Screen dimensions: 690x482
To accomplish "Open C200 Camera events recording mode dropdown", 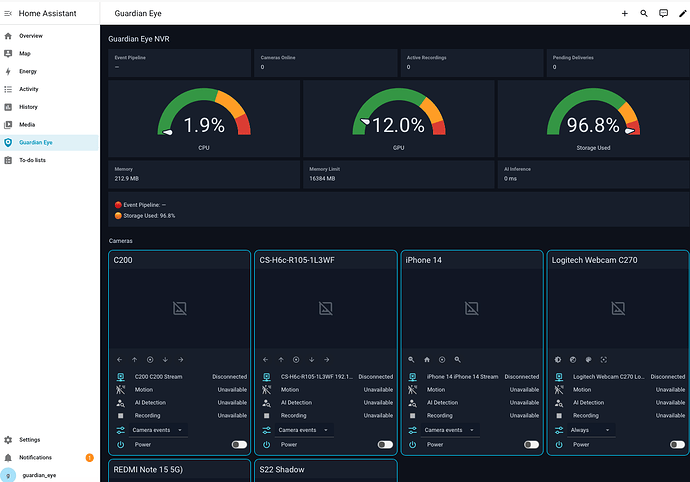I will tap(158, 430).
